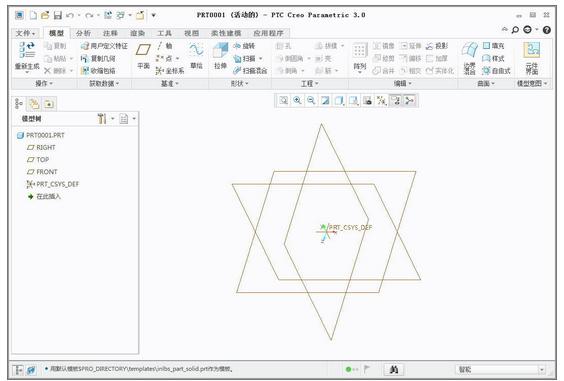Toggle annotation display in graphics toolbar
564x381 pixels.
pyautogui.click(x=395, y=101)
